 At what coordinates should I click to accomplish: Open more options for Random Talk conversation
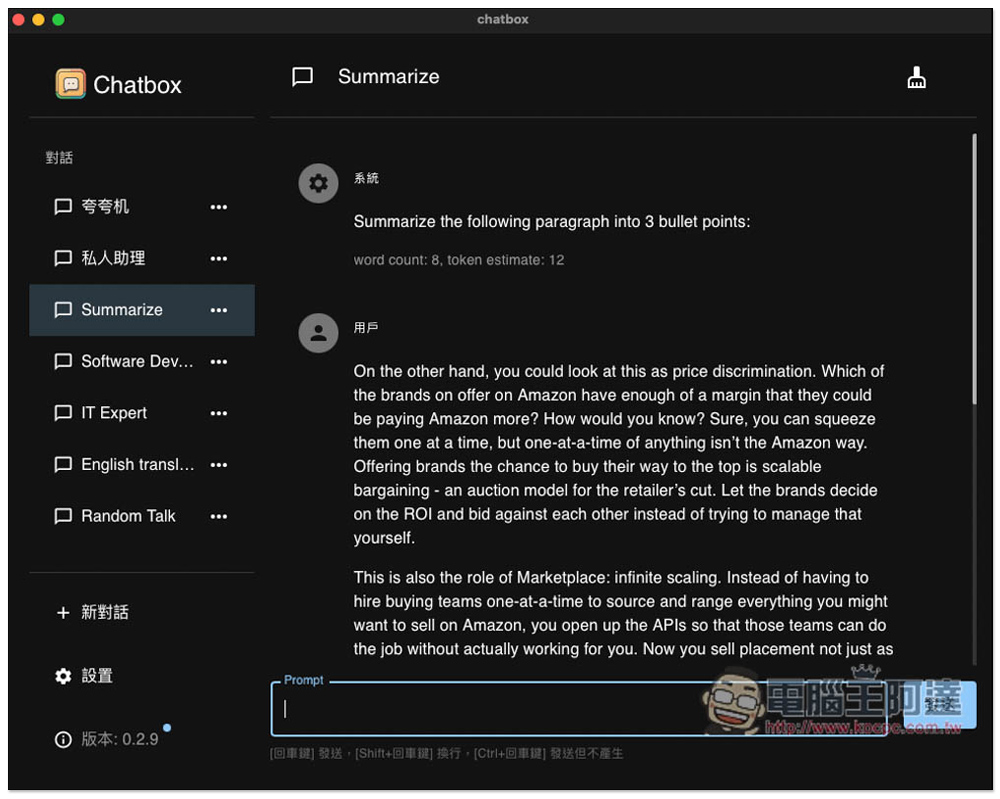pyautogui.click(x=219, y=517)
